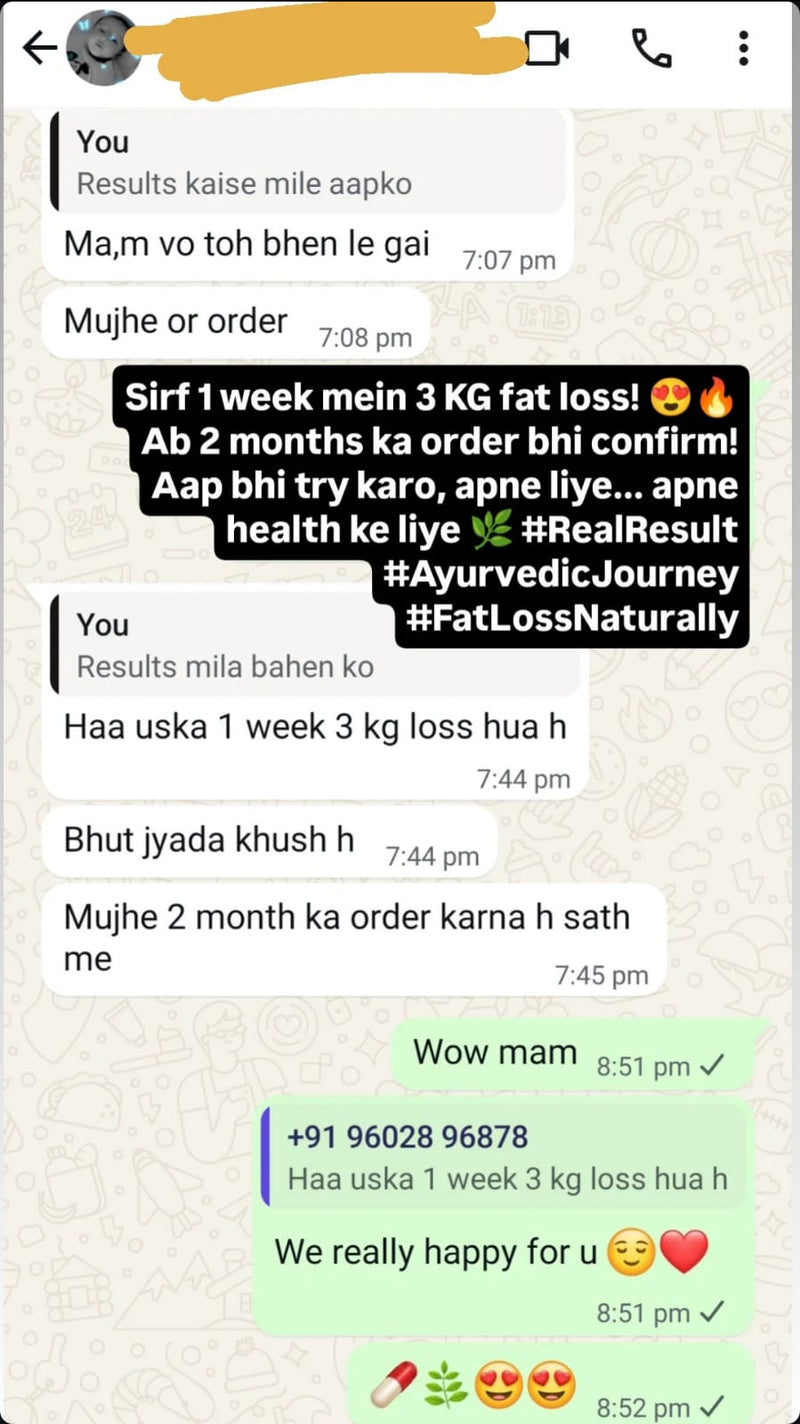Tap the #RealResult hashtag in overlay

point(630,528)
